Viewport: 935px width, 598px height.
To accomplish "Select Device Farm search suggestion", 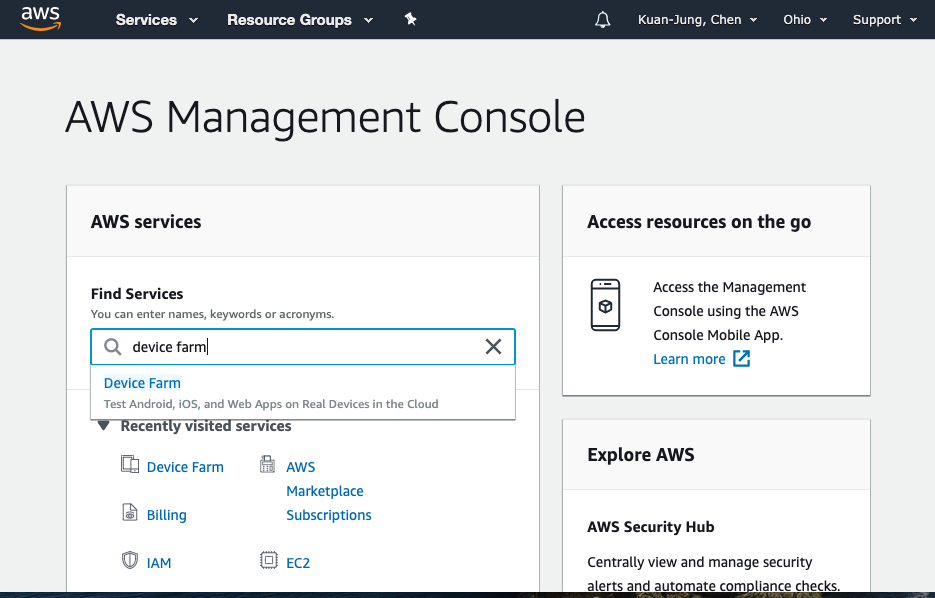I will [x=142, y=383].
